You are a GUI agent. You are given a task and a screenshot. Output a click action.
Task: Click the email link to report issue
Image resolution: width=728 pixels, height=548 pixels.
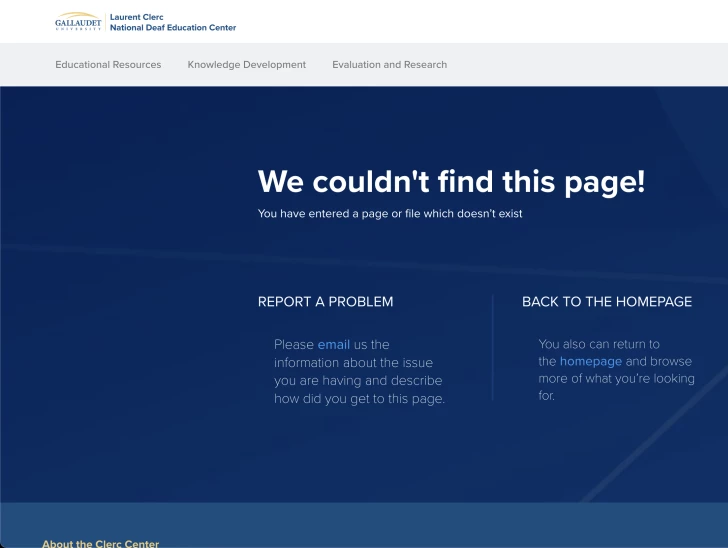[334, 345]
